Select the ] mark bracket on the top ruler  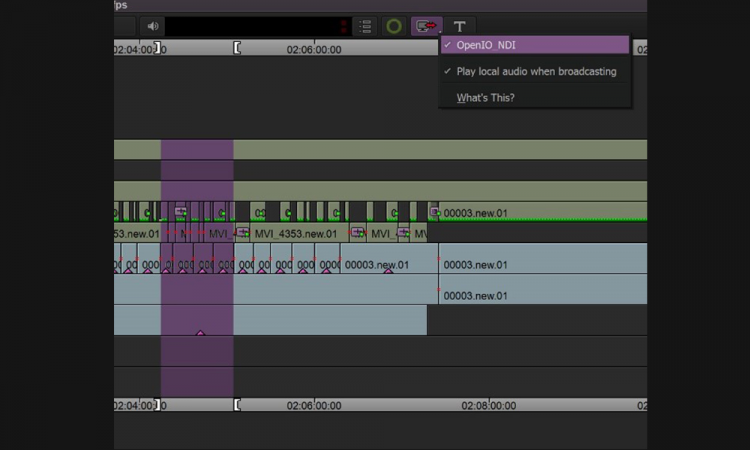[157, 48]
